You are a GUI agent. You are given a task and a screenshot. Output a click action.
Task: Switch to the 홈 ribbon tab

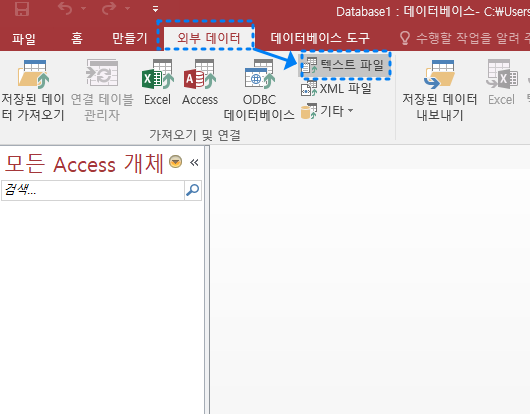(x=77, y=38)
